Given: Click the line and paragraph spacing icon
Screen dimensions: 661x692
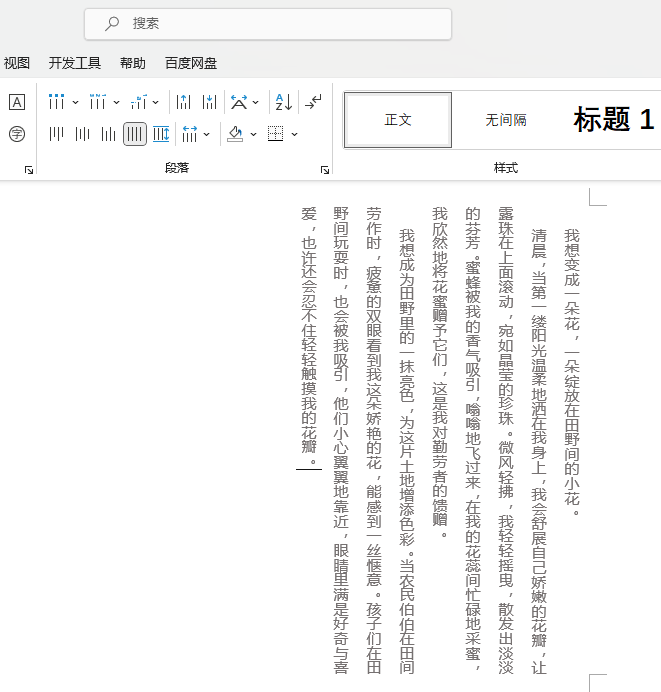Looking at the screenshot, I should tap(190, 134).
